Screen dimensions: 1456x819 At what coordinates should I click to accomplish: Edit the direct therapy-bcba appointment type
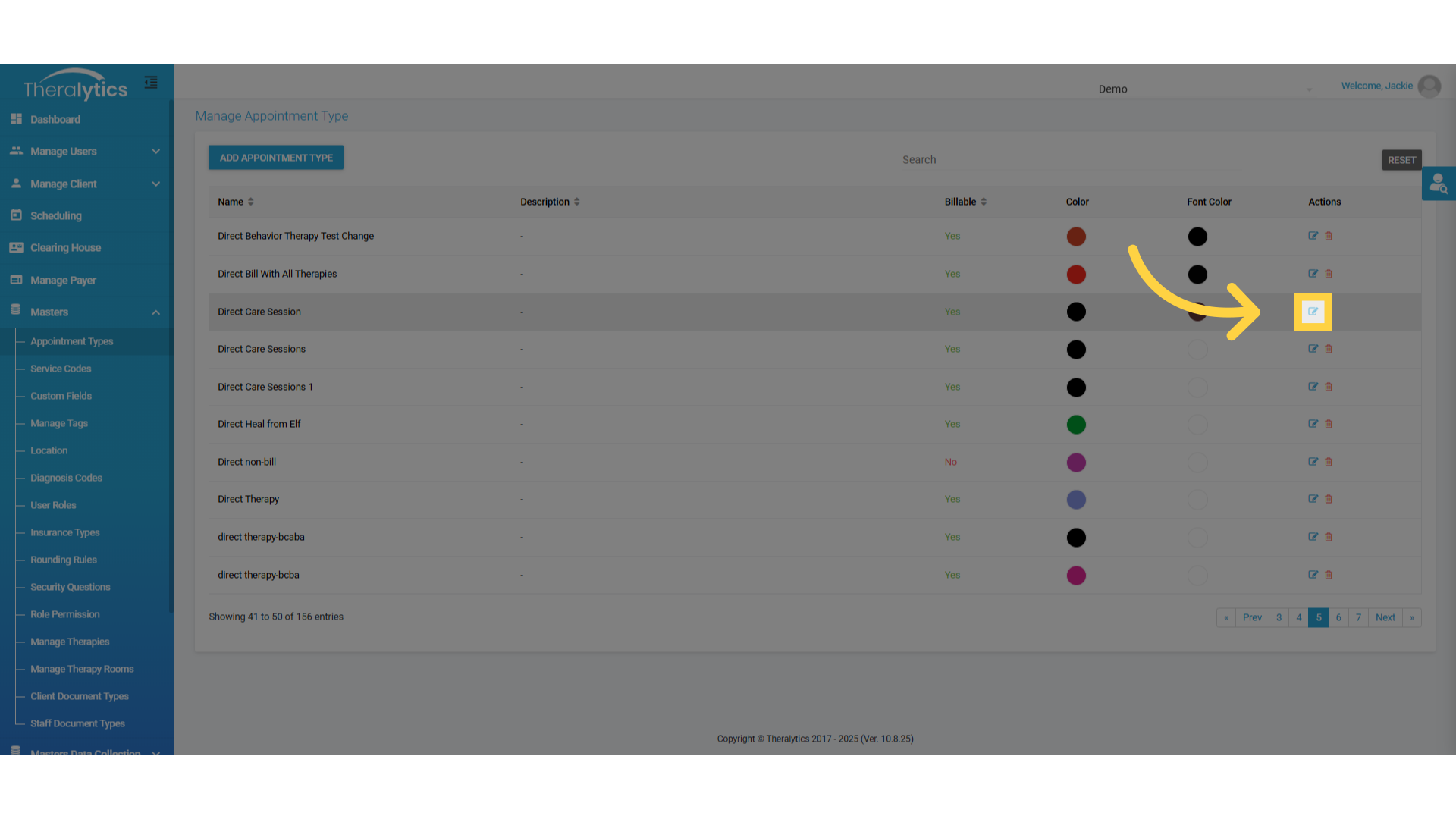(x=1313, y=575)
